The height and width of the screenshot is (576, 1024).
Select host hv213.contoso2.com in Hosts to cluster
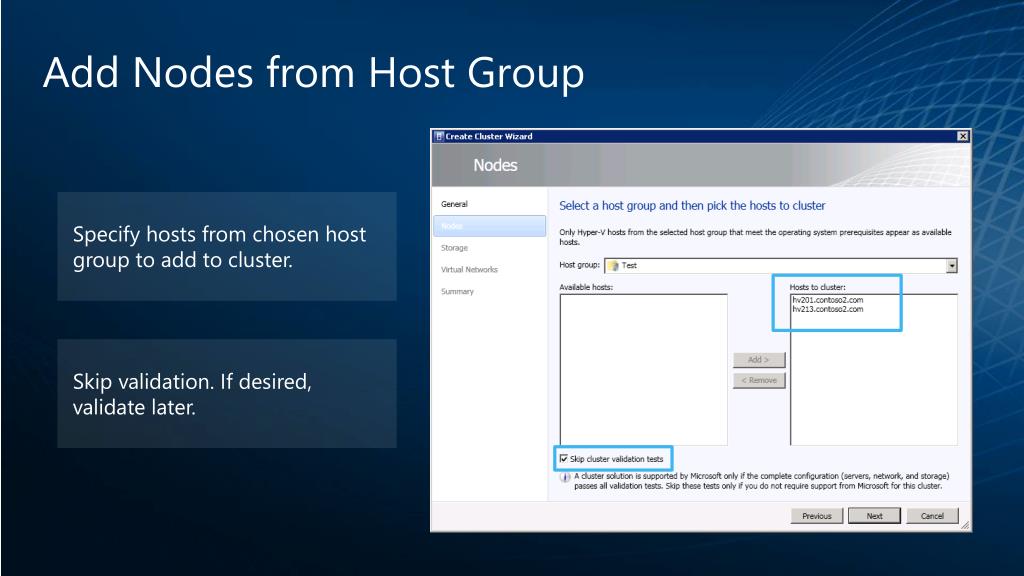(827, 310)
